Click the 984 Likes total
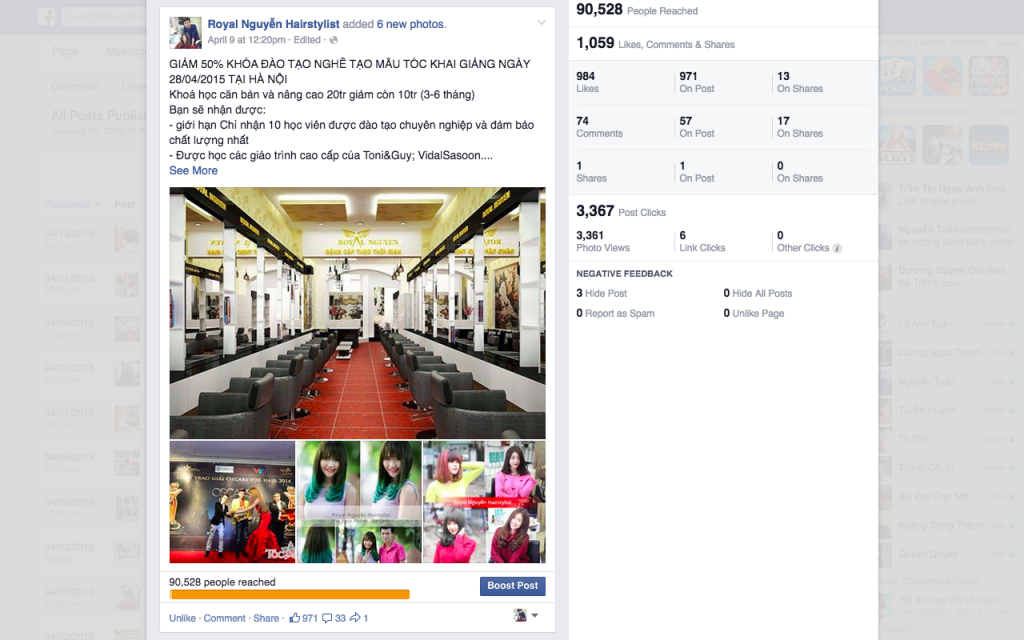 (587, 82)
